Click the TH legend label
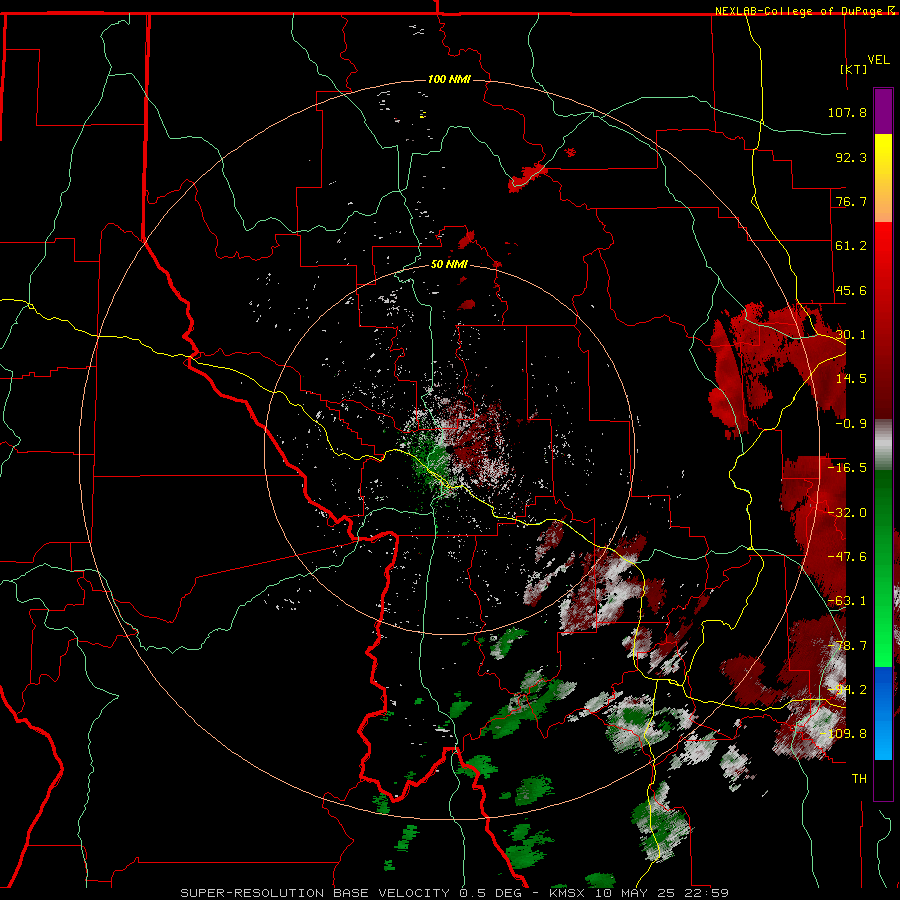 [859, 779]
